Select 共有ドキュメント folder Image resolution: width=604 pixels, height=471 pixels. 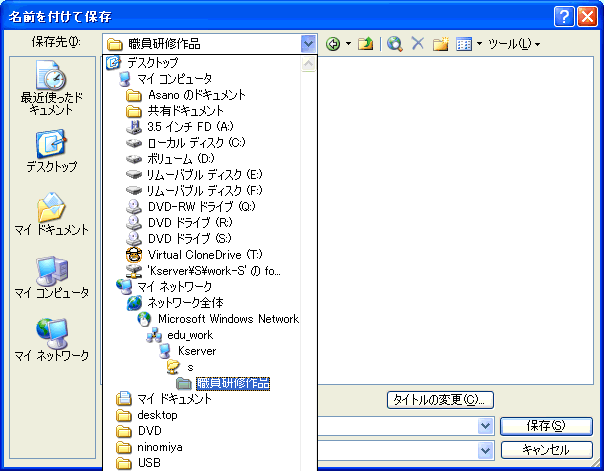click(175, 111)
